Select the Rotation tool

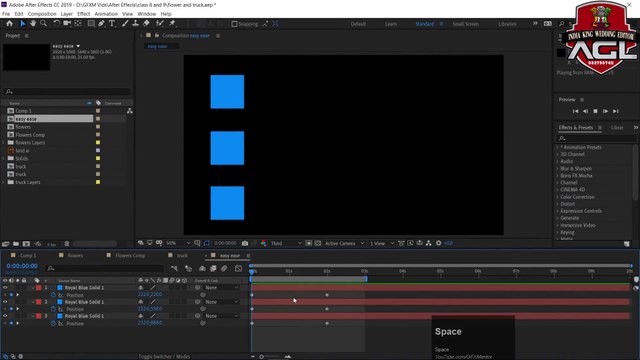click(56, 24)
